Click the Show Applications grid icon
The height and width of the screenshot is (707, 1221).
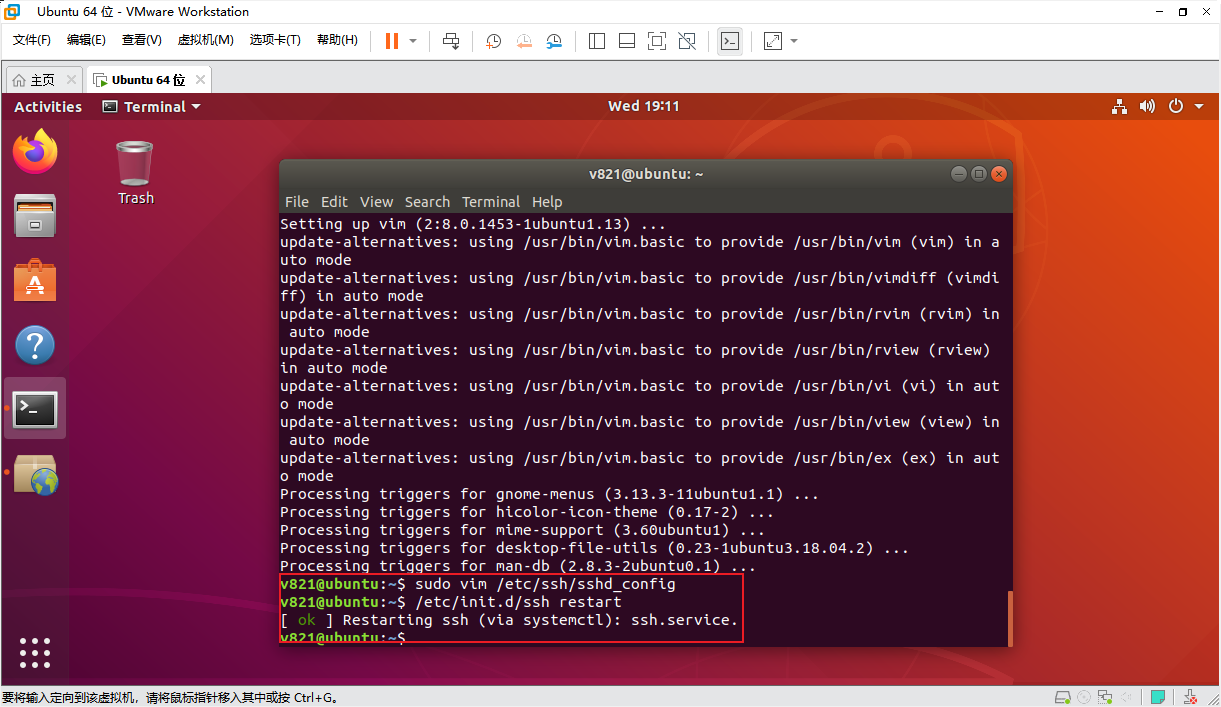click(35, 652)
